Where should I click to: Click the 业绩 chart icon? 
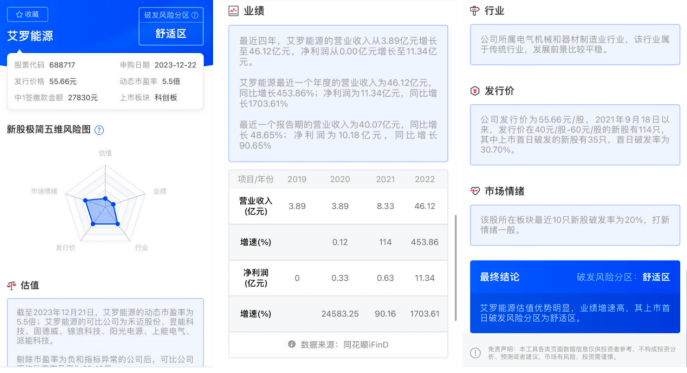[234, 11]
